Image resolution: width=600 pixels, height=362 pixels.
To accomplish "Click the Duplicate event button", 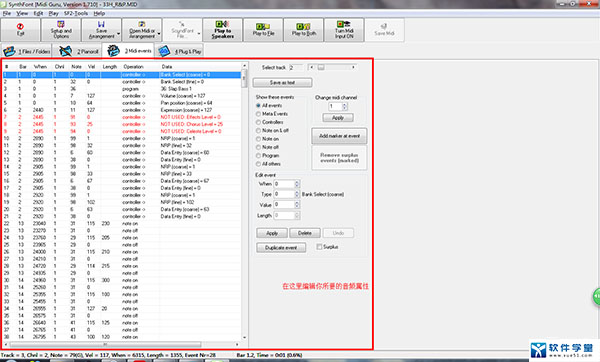I will [281, 248].
